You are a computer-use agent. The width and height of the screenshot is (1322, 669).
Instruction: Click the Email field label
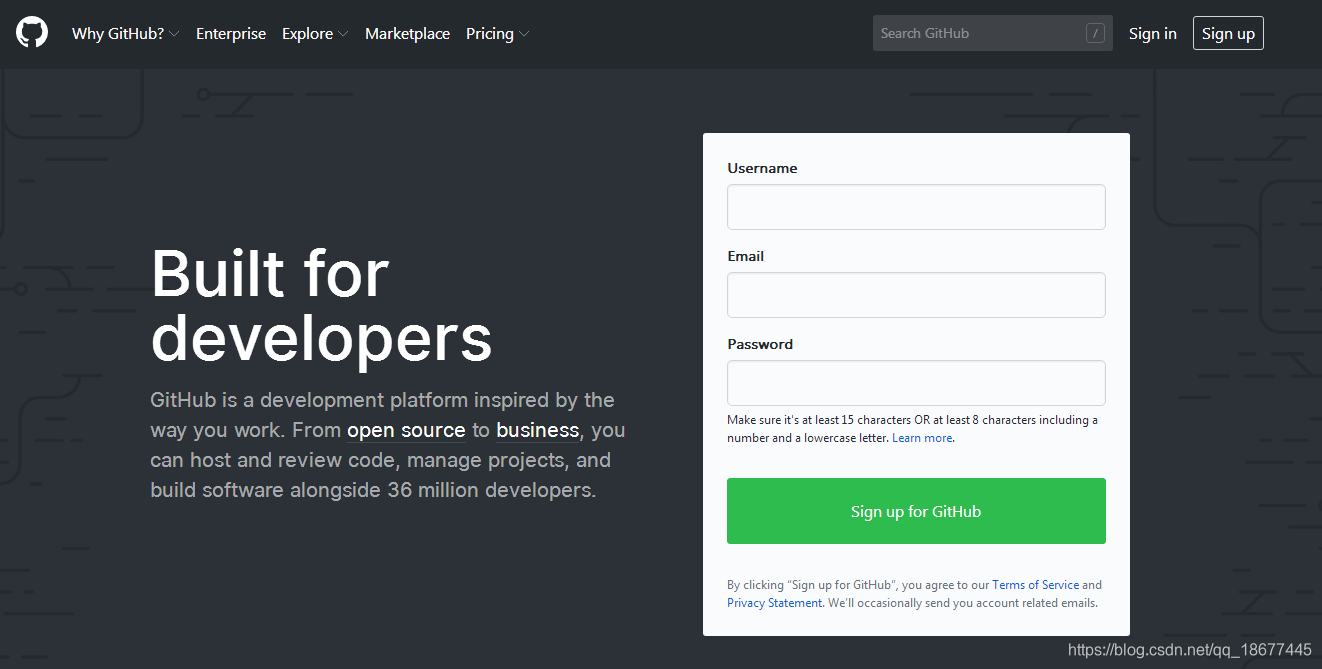(745, 256)
